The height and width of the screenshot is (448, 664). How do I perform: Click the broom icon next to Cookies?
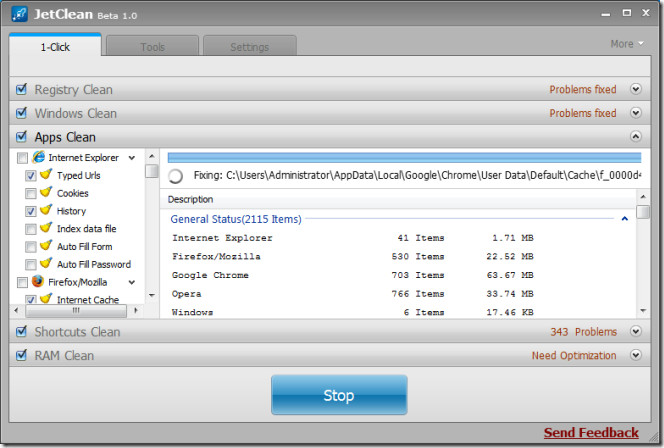coord(46,192)
